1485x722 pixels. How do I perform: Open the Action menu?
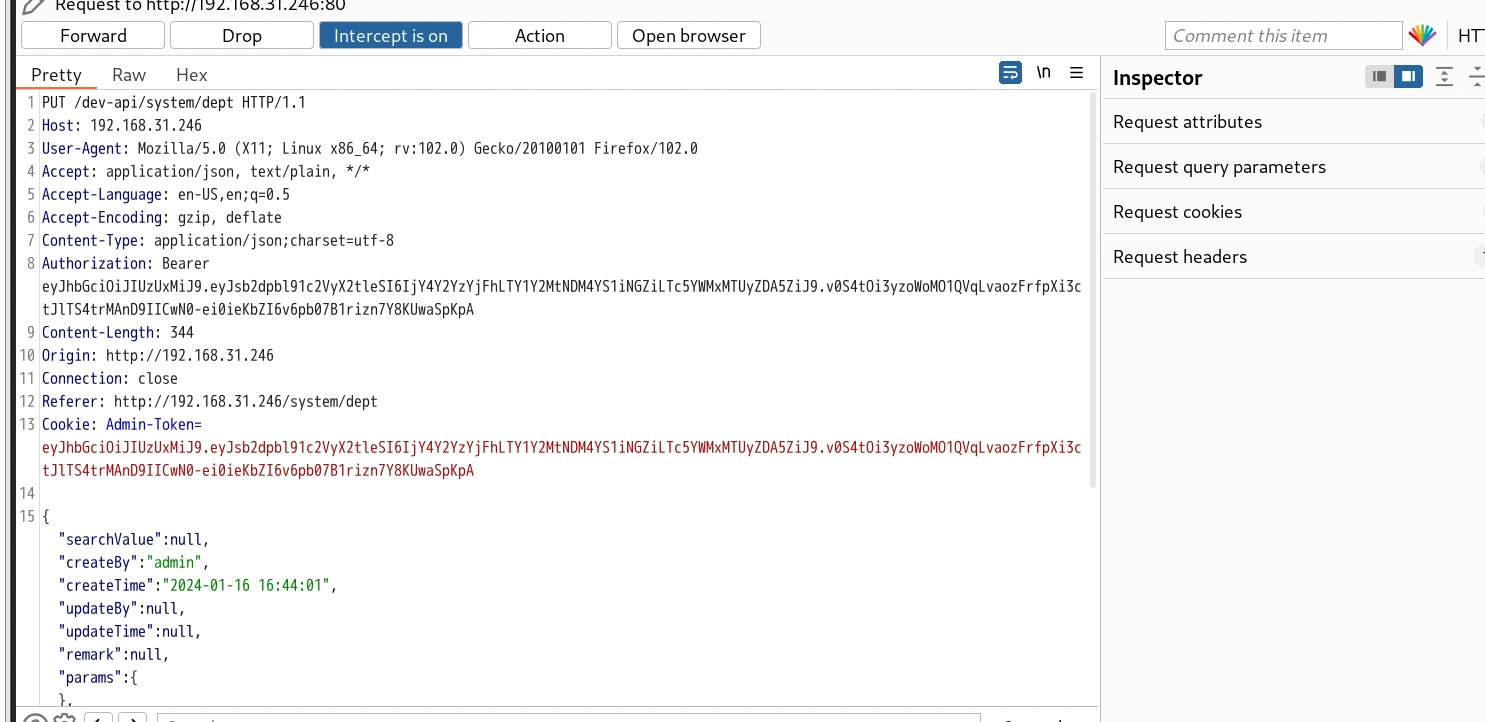(539, 36)
